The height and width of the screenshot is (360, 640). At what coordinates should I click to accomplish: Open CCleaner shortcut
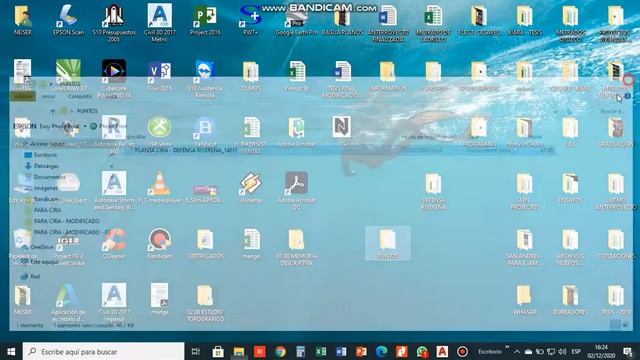click(x=114, y=243)
